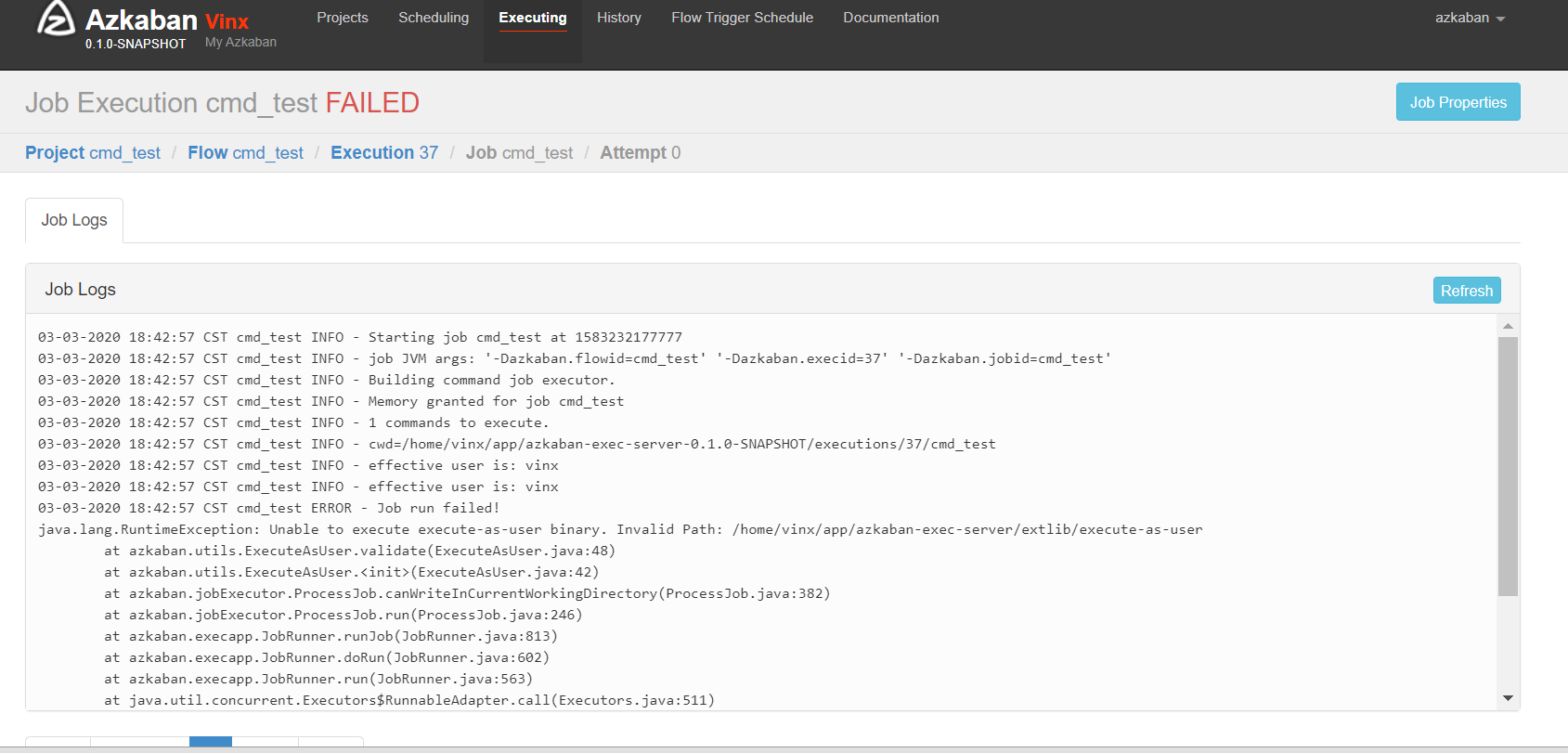Select the Job Logs tab
The width and height of the screenshot is (1568, 753).
point(74,220)
